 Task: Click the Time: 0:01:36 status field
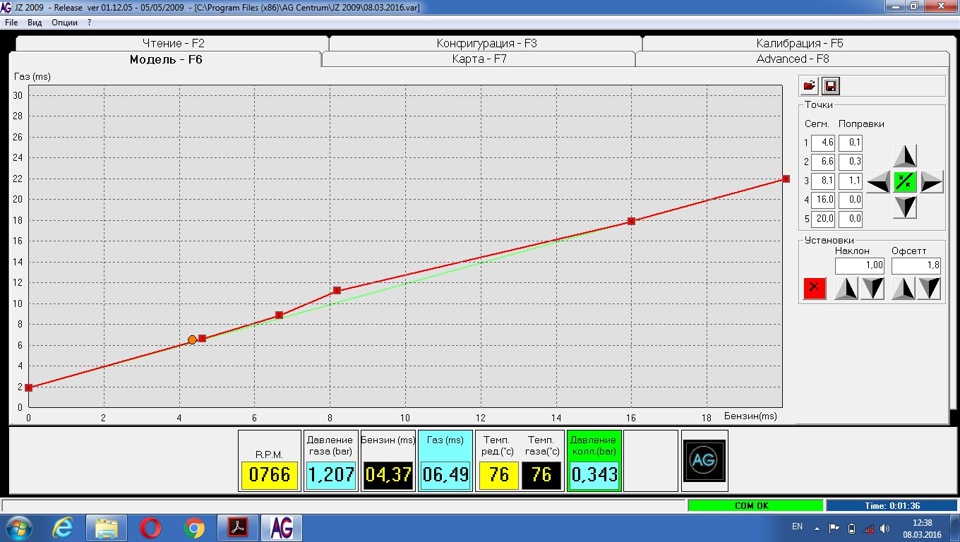point(892,506)
